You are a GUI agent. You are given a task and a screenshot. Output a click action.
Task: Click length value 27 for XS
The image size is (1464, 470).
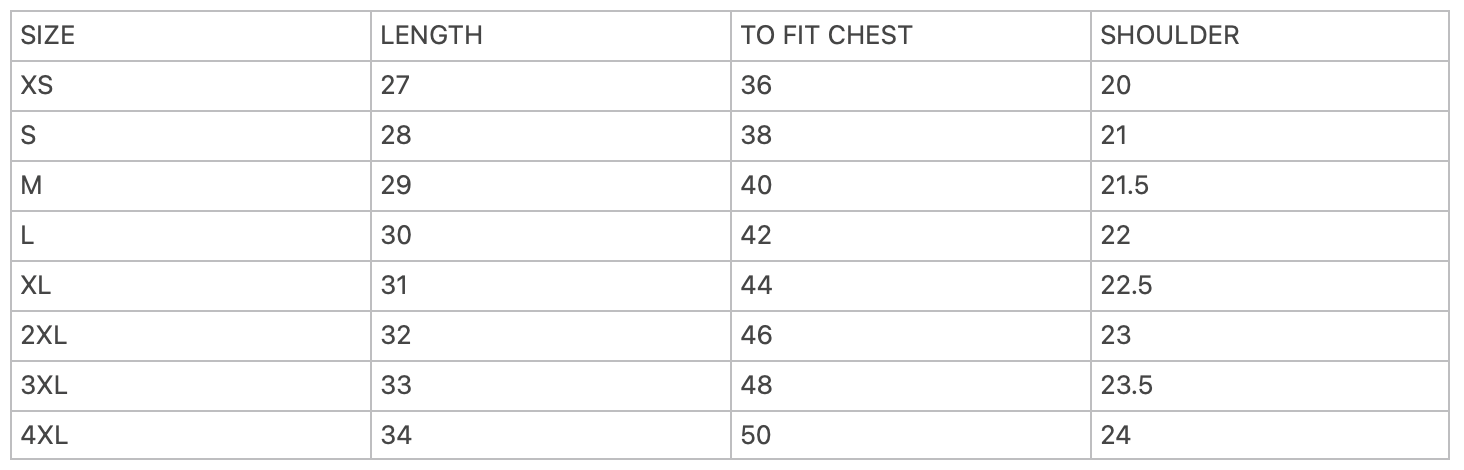396,85
